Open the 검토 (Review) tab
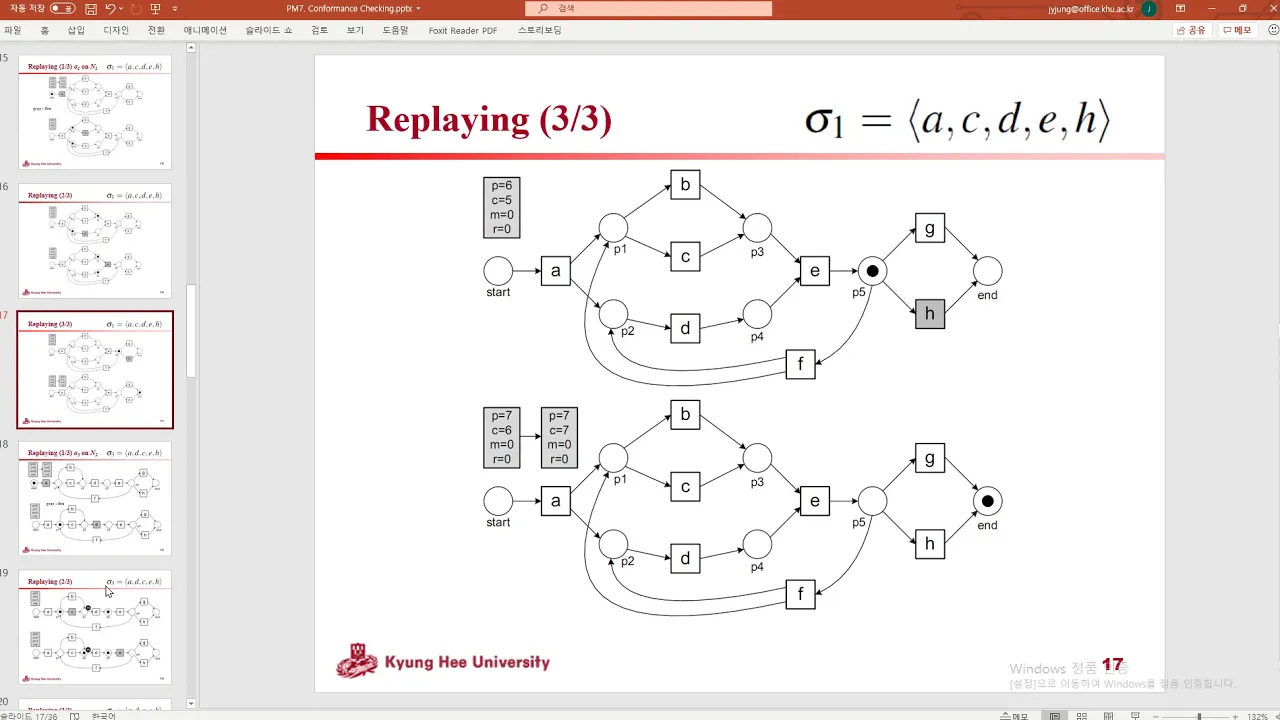The width and height of the screenshot is (1280, 720). click(319, 30)
